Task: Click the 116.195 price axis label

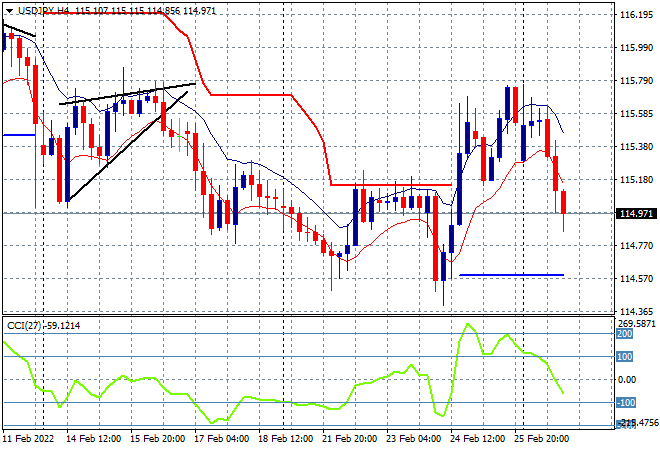Action: (x=636, y=15)
